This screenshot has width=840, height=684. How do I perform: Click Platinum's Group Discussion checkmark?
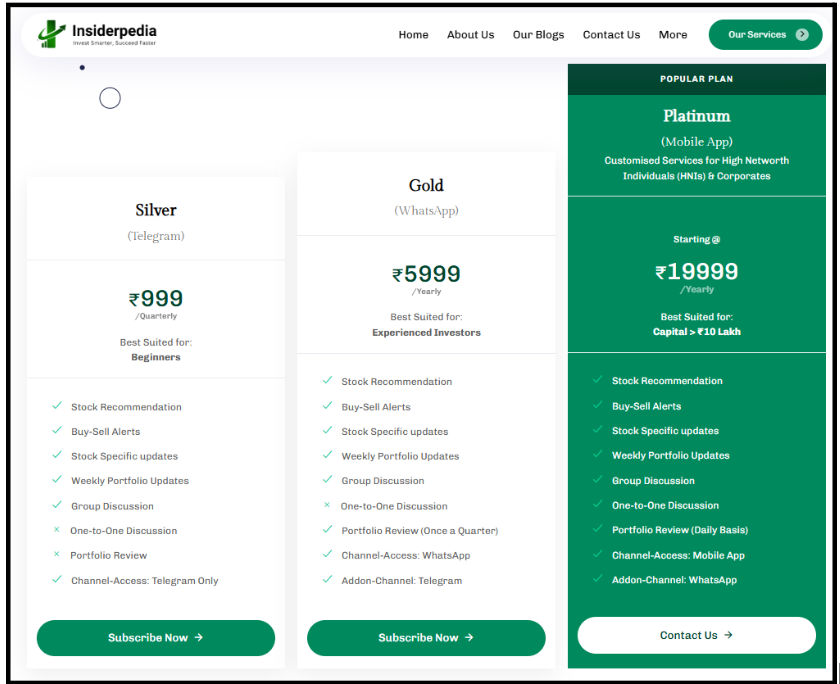[x=598, y=479]
